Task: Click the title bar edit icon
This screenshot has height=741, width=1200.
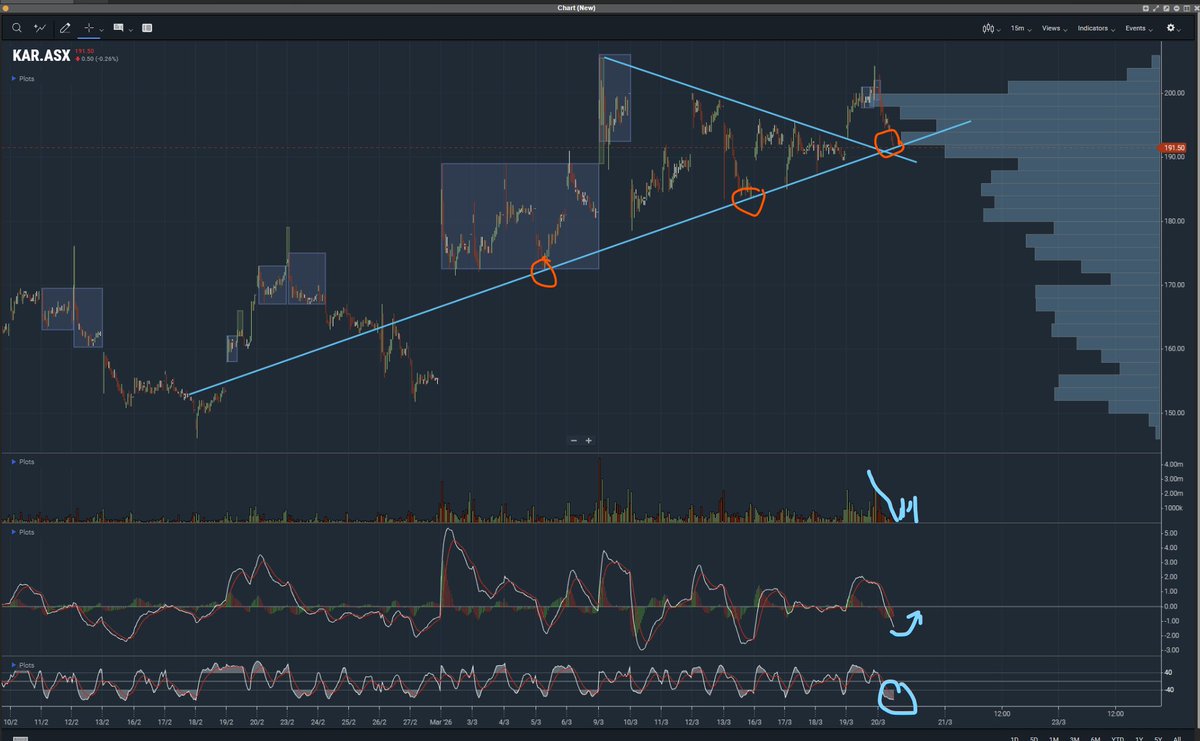Action: pyautogui.click(x=1166, y=8)
